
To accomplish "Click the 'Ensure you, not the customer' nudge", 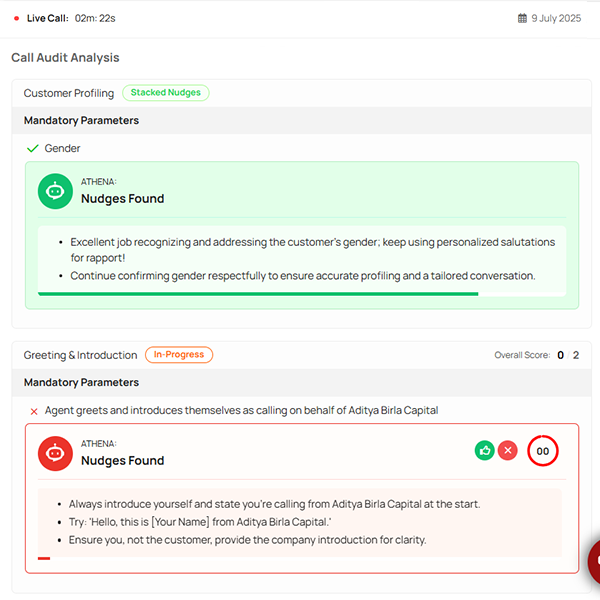I will [x=247, y=540].
